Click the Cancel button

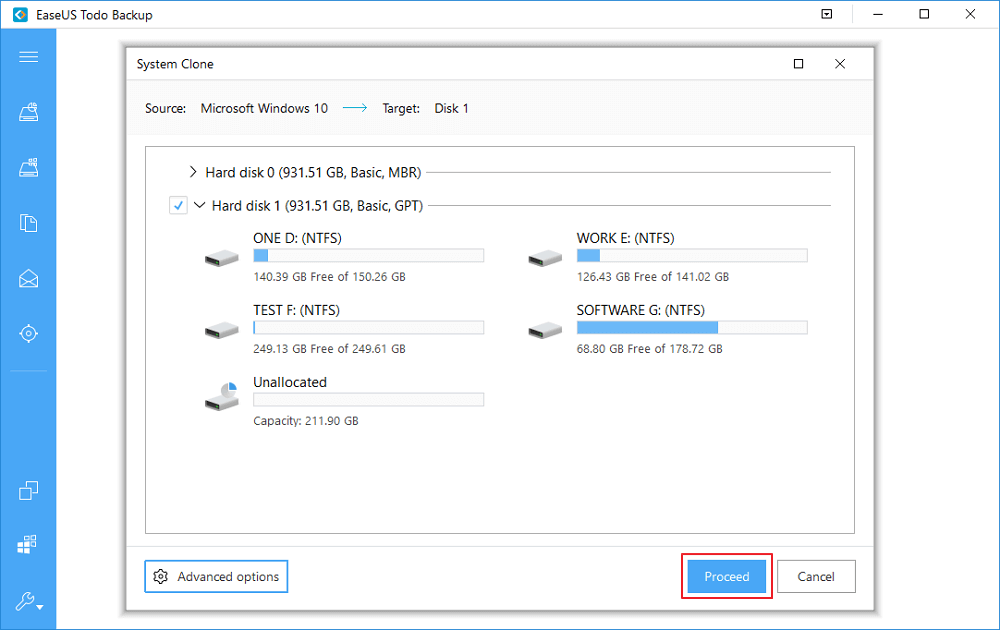816,576
